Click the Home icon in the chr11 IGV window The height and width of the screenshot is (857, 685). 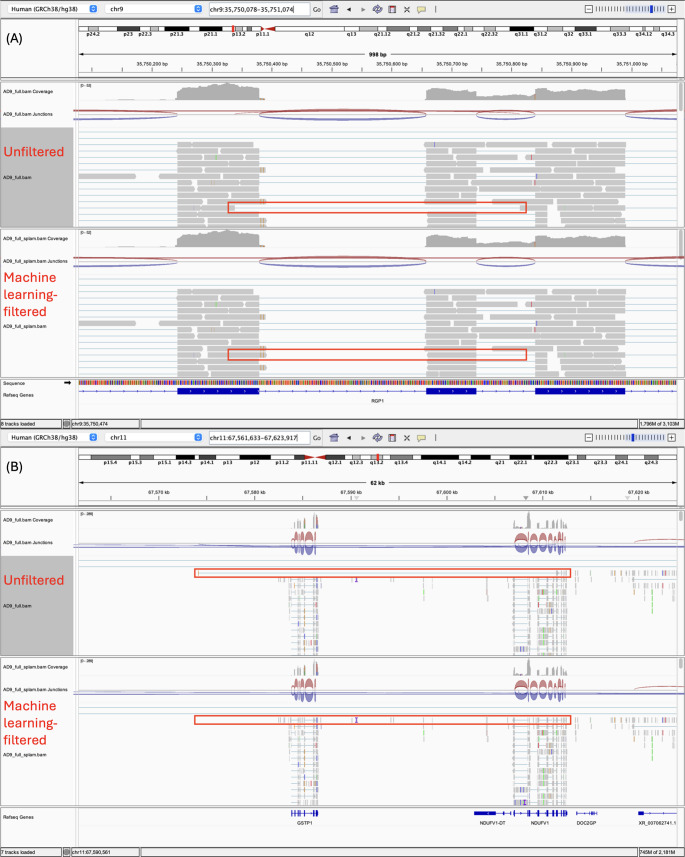[334, 438]
